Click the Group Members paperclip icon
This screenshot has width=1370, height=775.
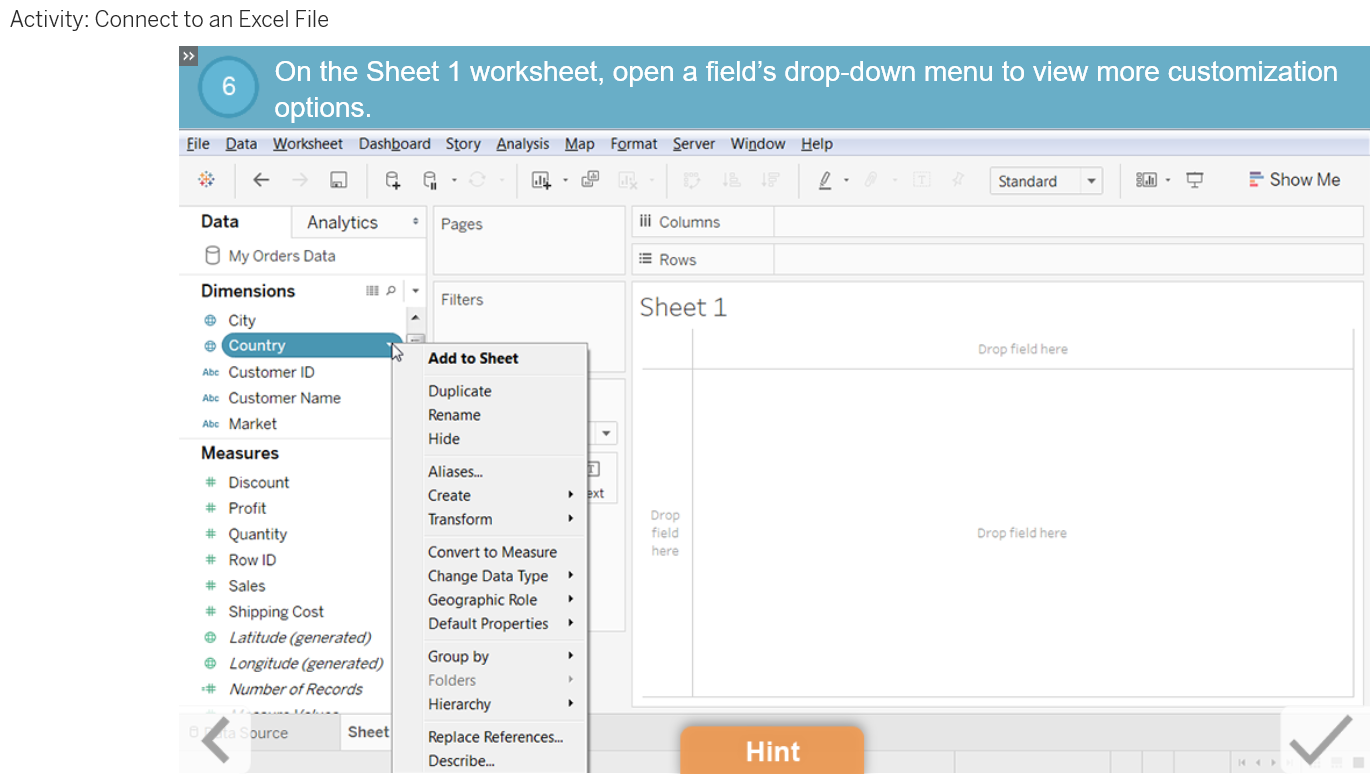click(870, 180)
